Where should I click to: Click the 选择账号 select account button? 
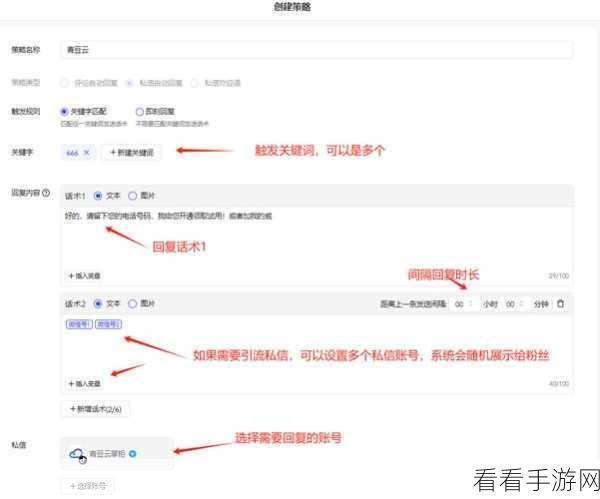[x=88, y=486]
